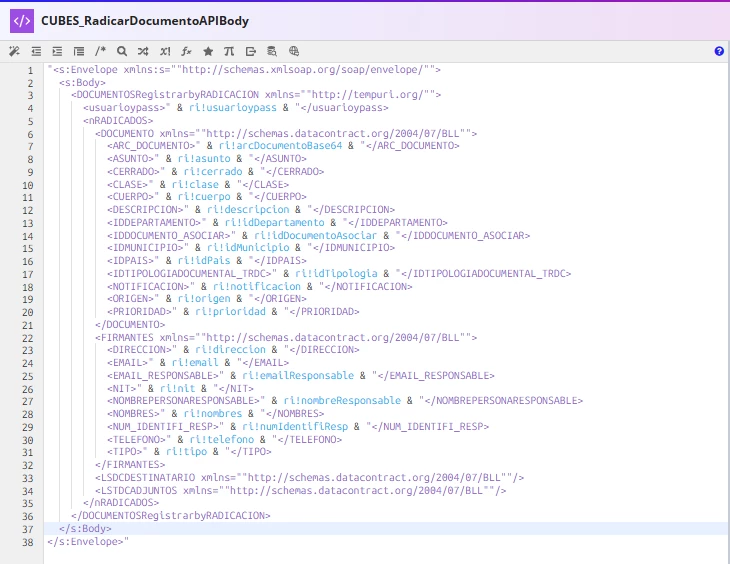Click the globe toolbar icon
730x564 pixels.
point(294,51)
